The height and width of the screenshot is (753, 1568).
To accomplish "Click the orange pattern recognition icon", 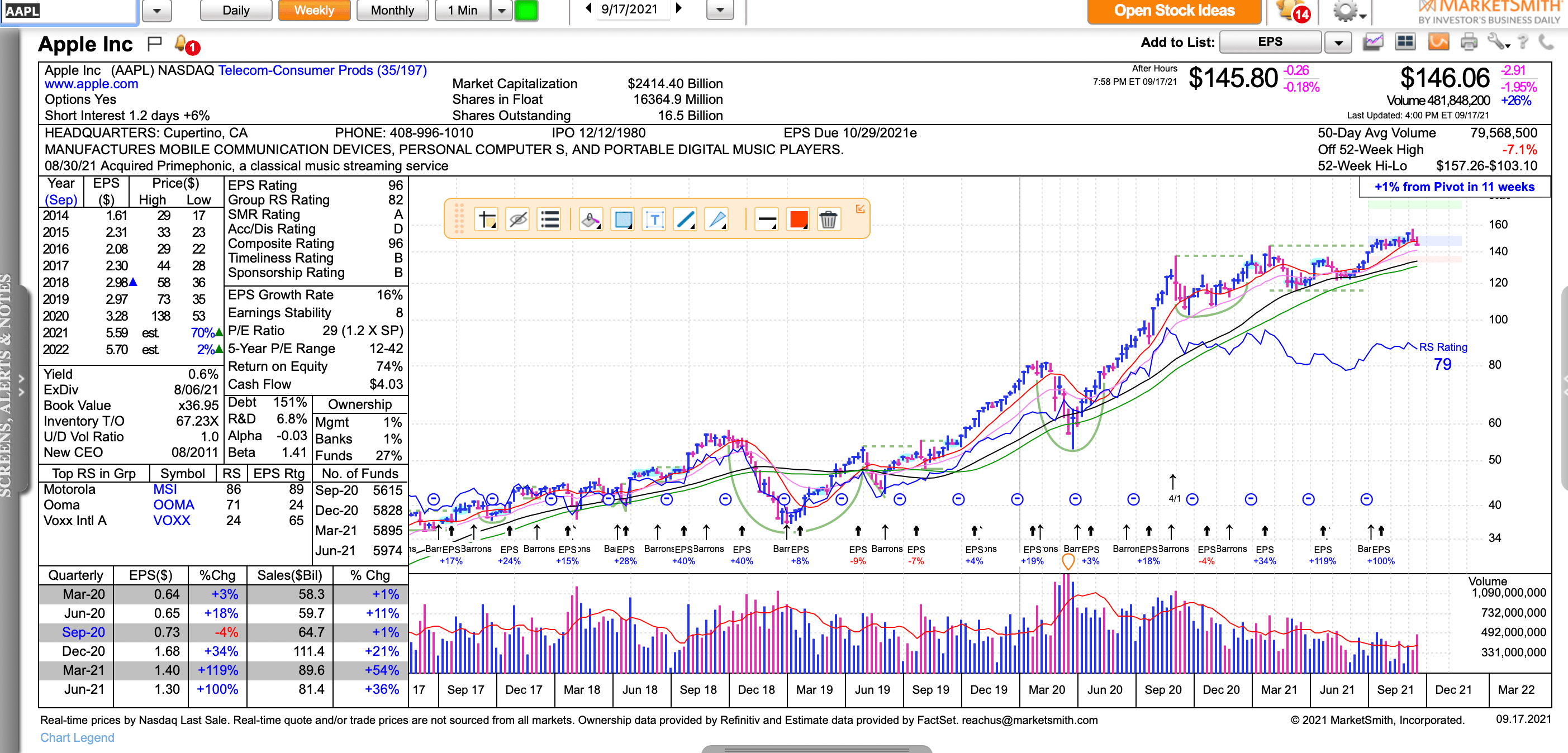I will (1438, 42).
